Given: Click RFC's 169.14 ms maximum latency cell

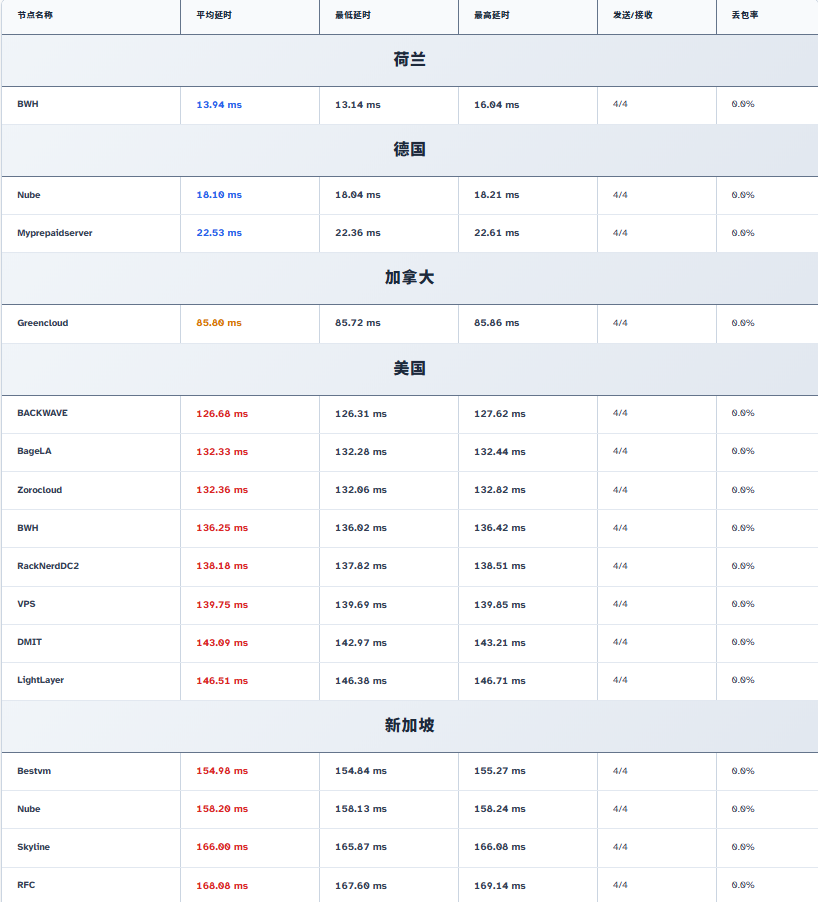Looking at the screenshot, I should click(499, 885).
